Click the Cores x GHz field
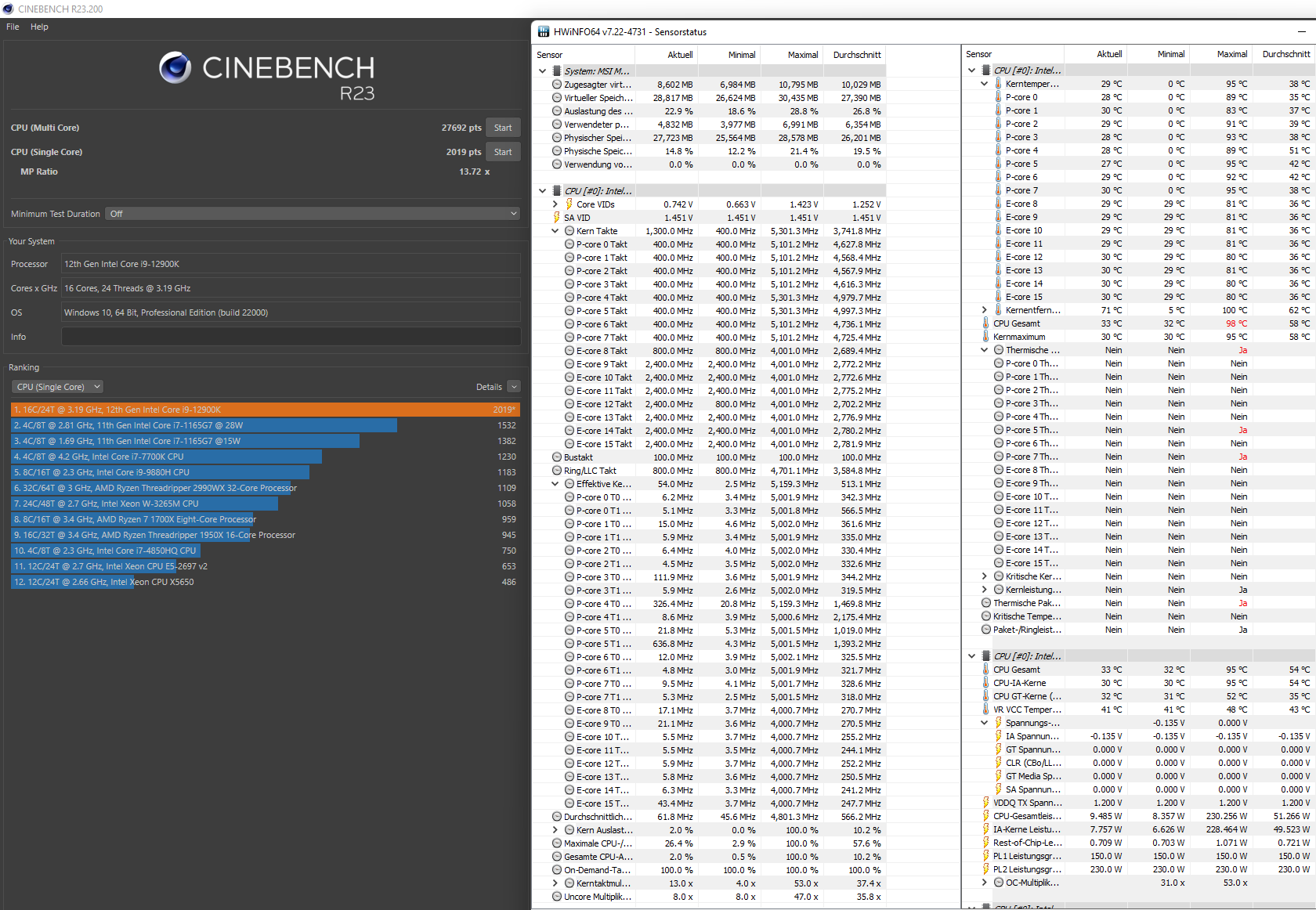This screenshot has width=1316, height=910. 291,288
